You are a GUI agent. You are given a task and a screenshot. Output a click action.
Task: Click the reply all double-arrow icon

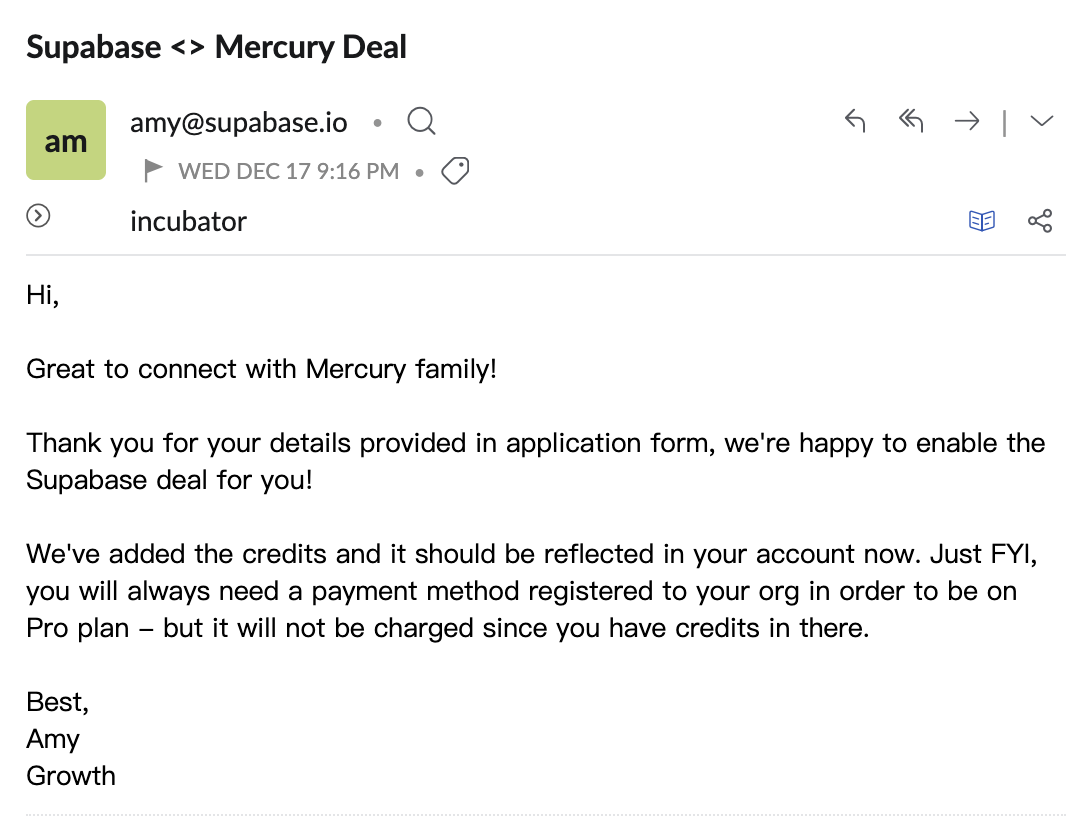click(910, 122)
